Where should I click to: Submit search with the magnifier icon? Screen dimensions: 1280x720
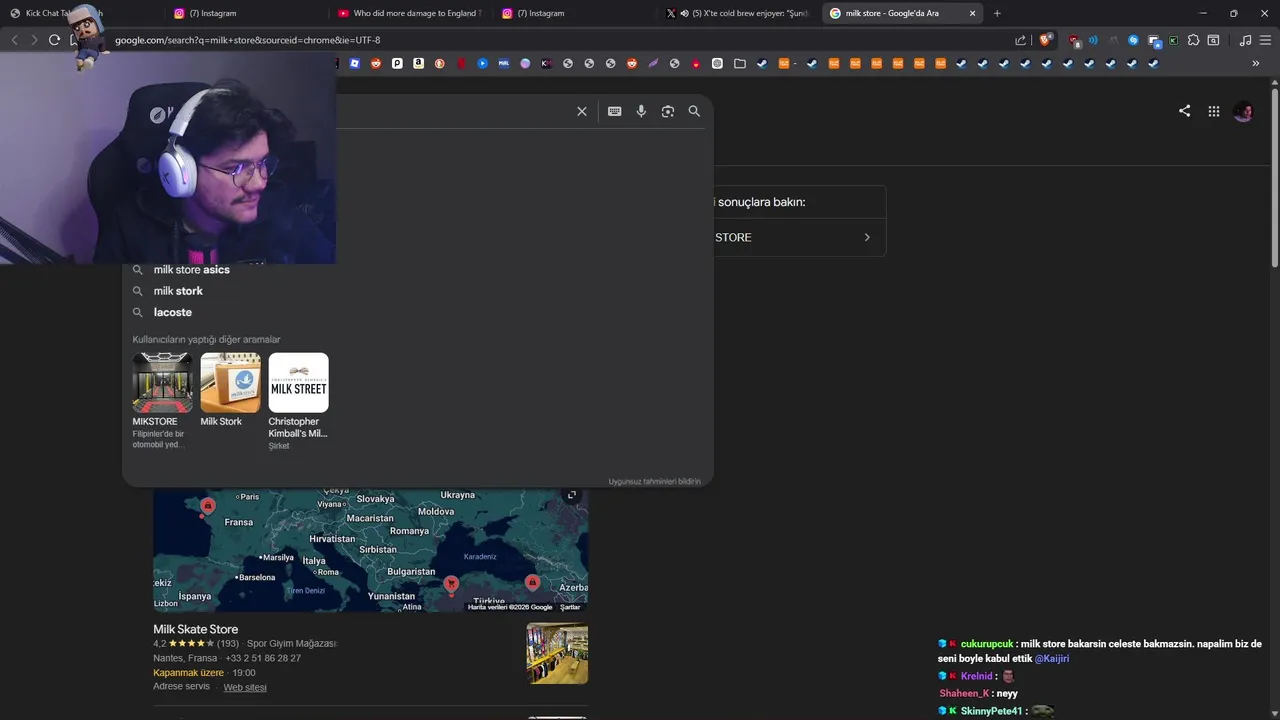pyautogui.click(x=694, y=111)
